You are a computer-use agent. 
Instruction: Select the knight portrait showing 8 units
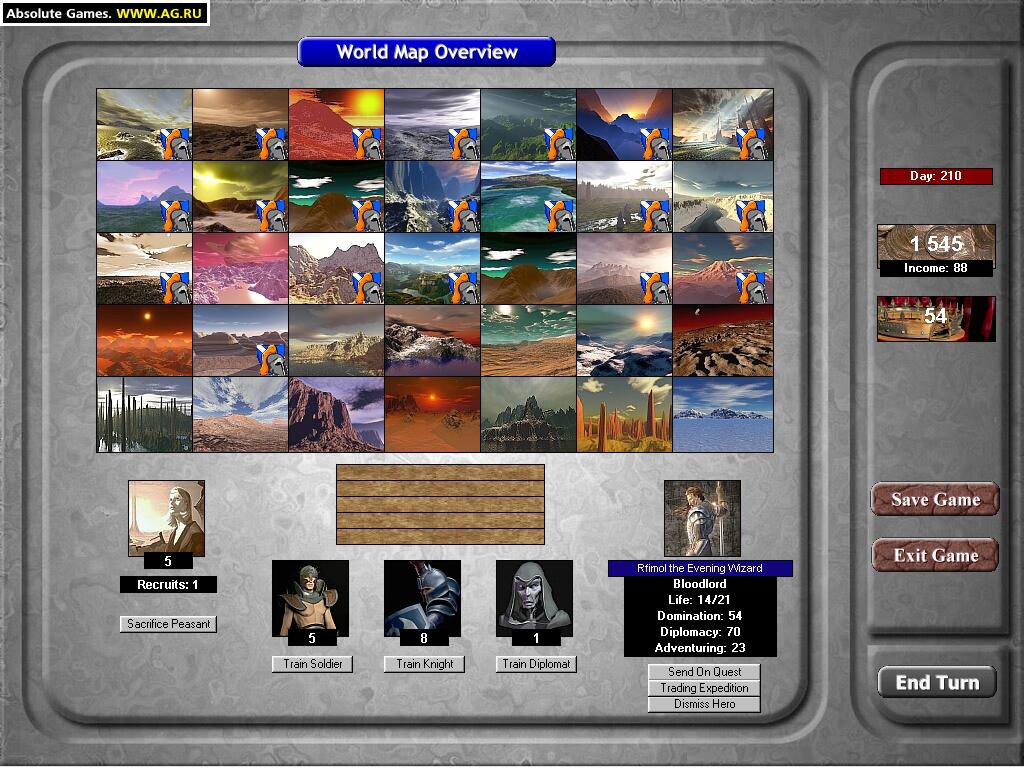coord(424,598)
